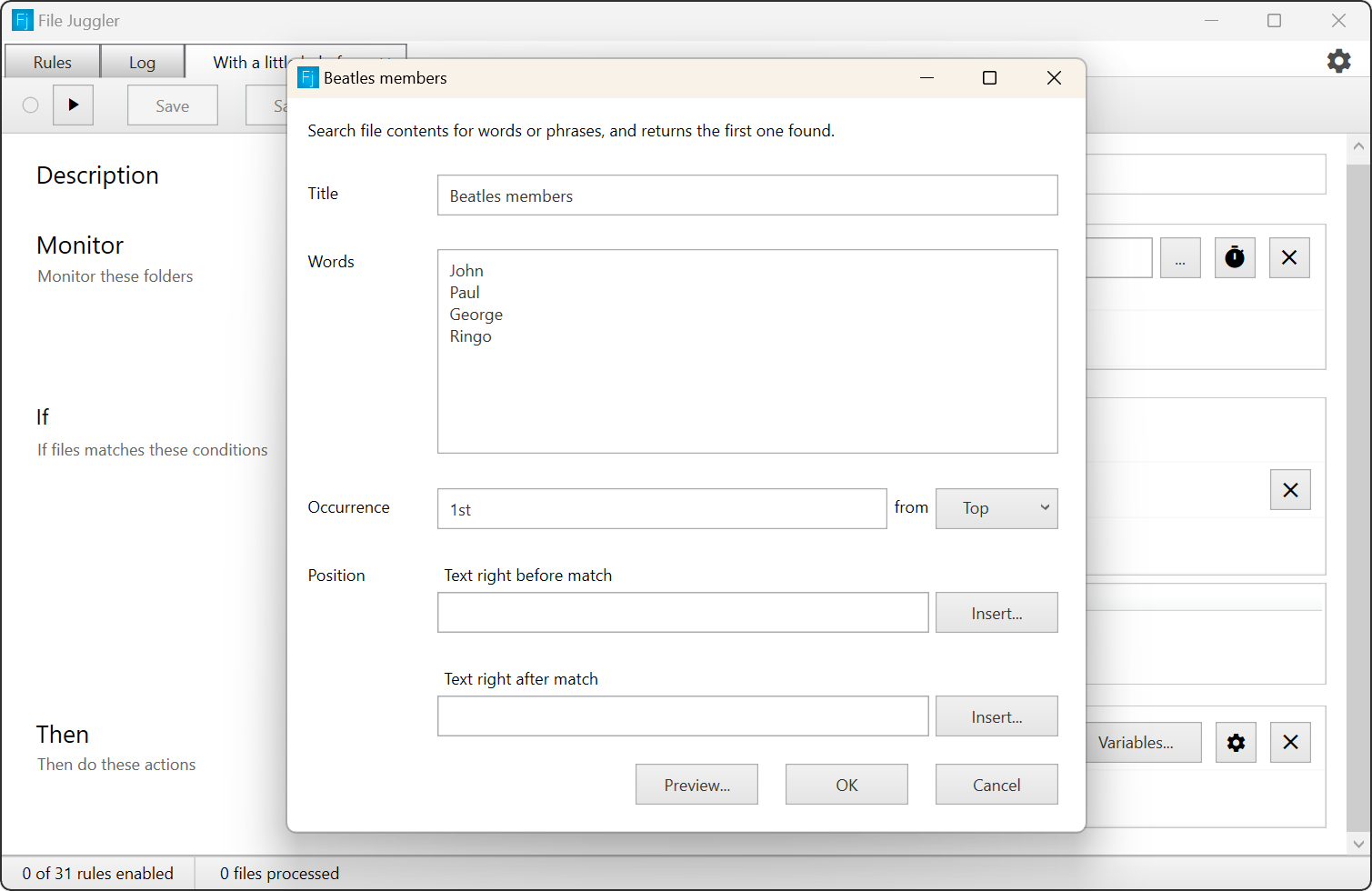Click the File Juggler app logo icon

pos(23,20)
